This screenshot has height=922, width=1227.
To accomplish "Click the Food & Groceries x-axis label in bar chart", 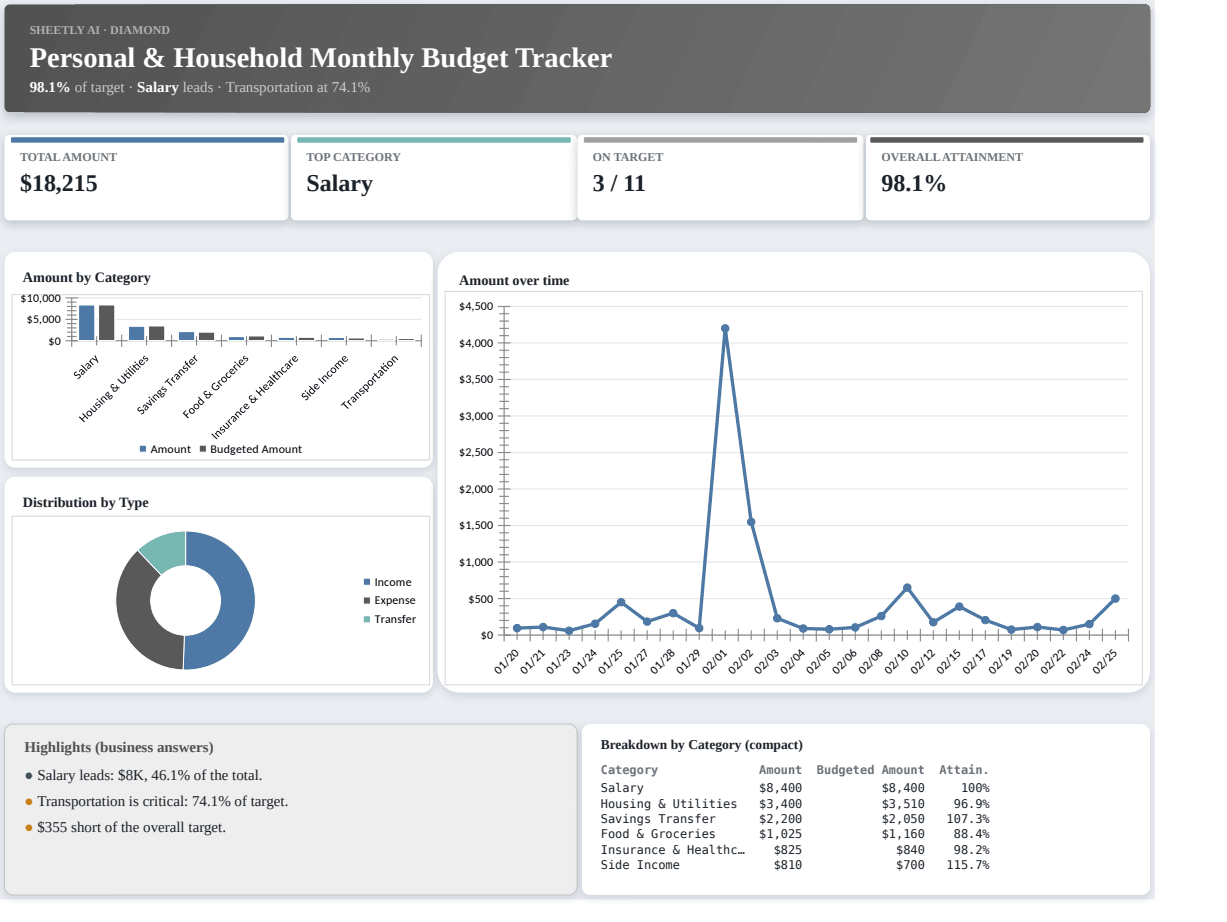I will (216, 386).
